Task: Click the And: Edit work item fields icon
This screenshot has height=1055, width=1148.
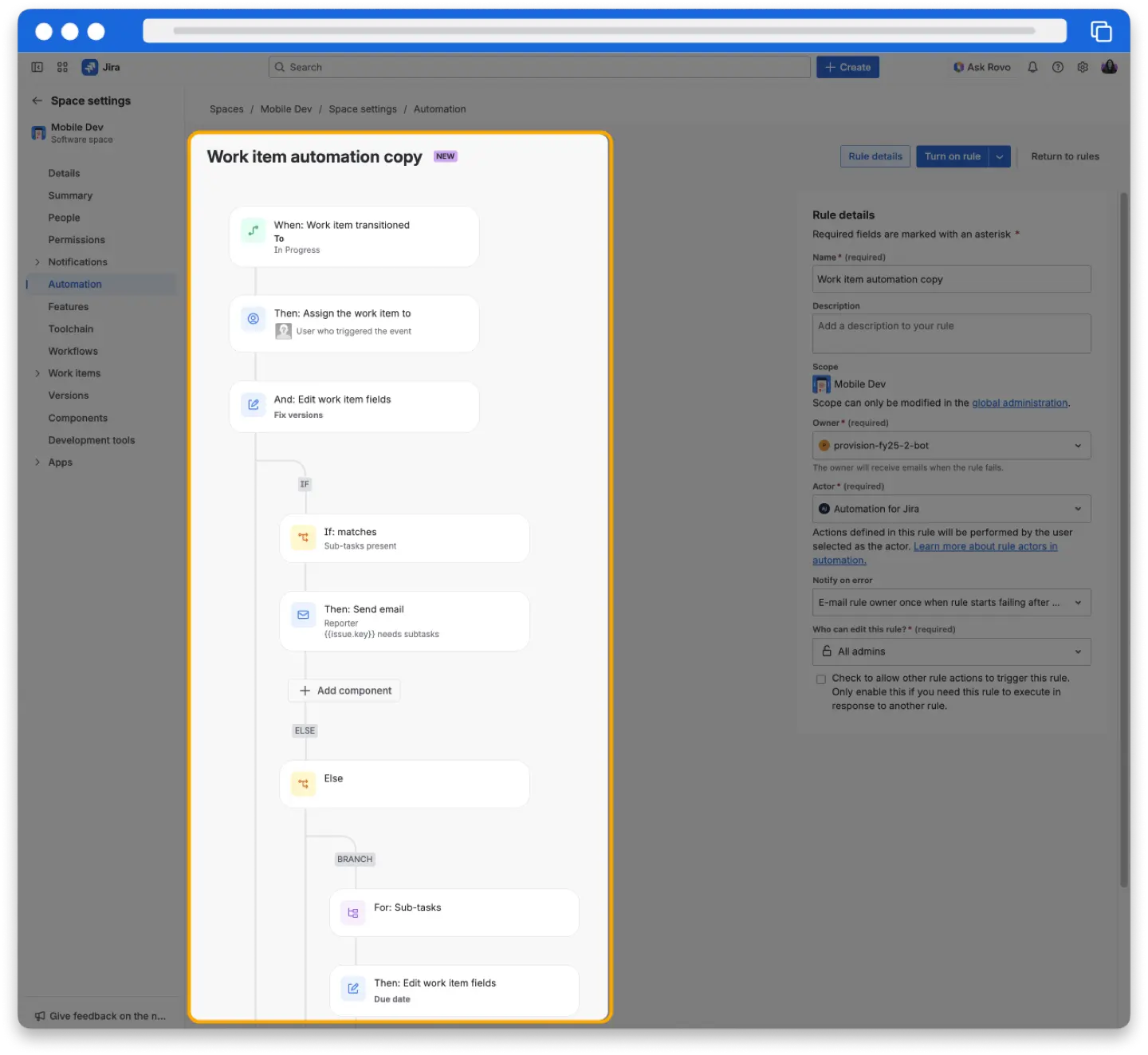Action: pyautogui.click(x=253, y=404)
